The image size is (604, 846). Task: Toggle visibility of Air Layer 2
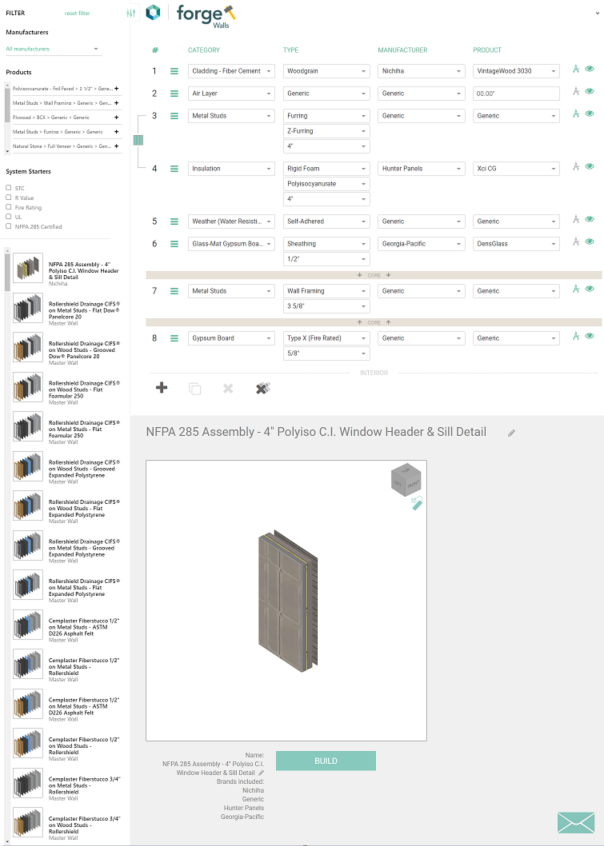pyautogui.click(x=589, y=92)
